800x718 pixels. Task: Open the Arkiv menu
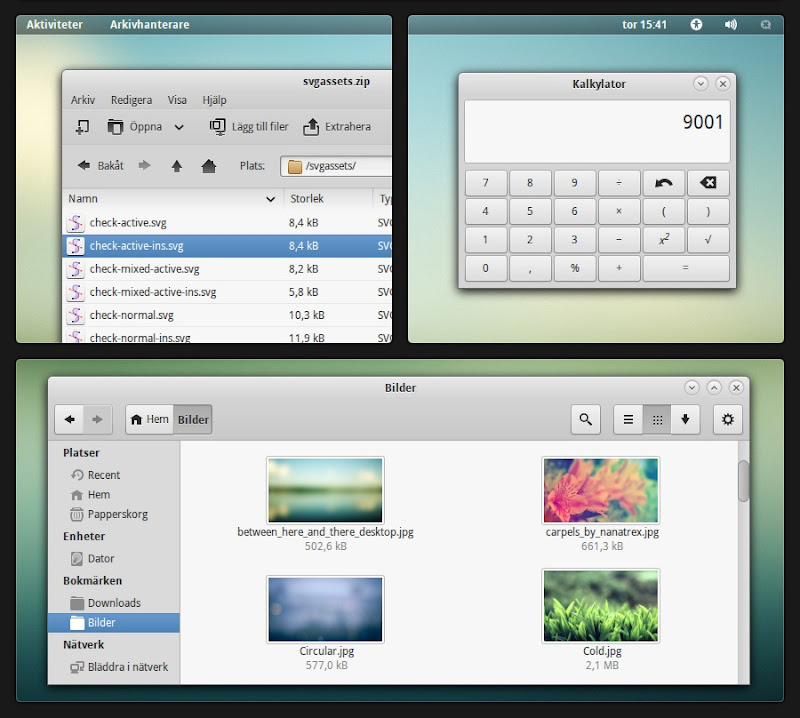coord(83,100)
